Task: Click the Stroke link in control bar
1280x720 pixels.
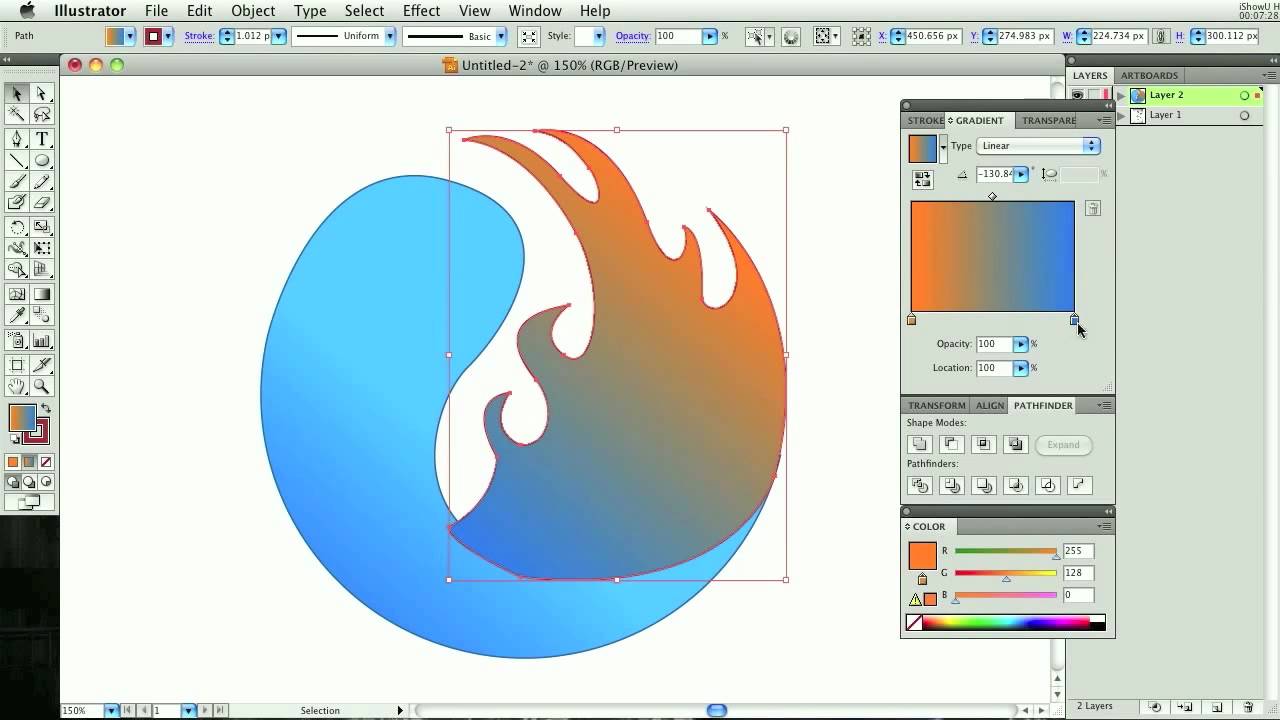Action: coord(199,36)
